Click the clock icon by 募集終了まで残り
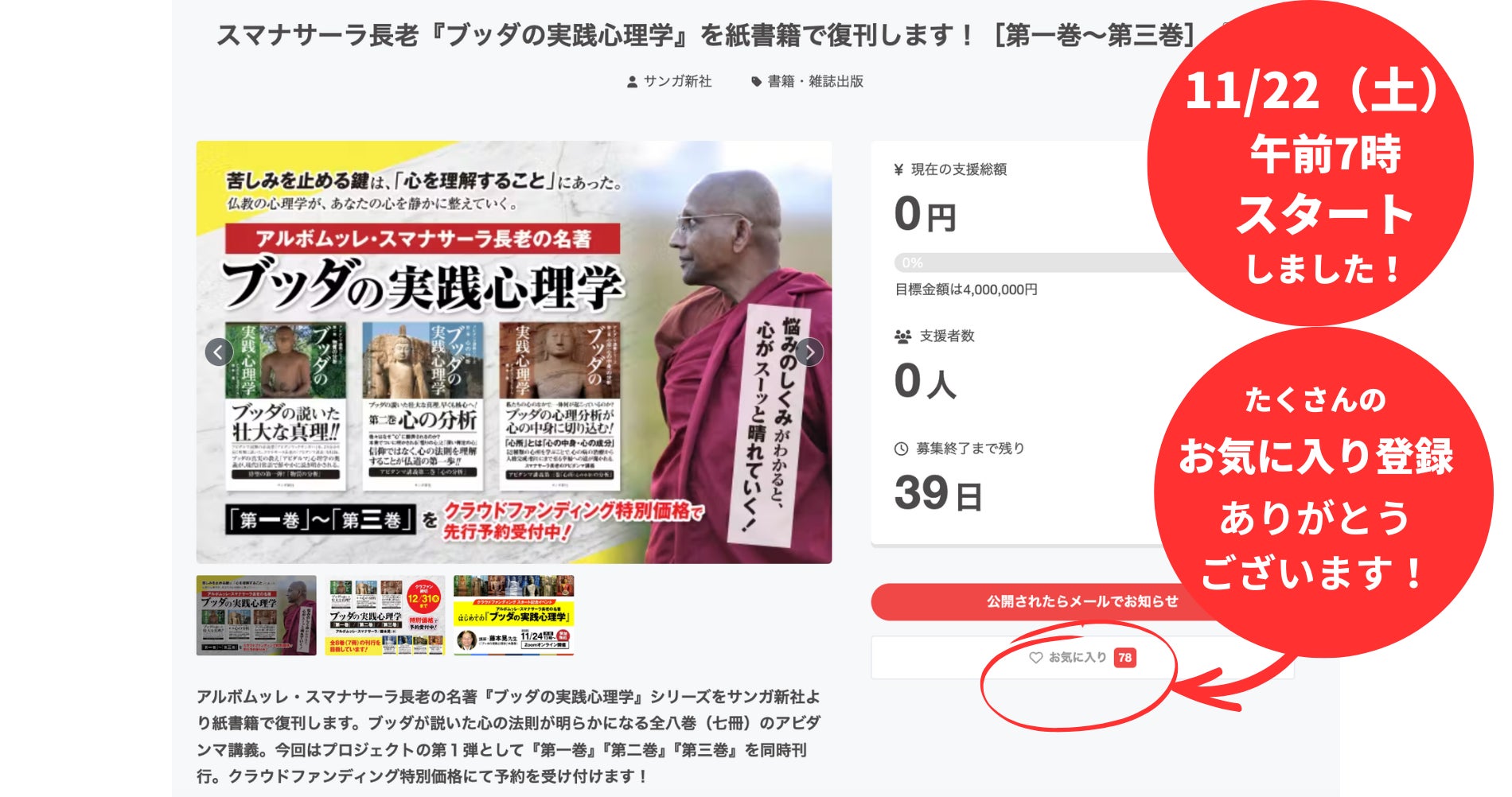The width and height of the screenshot is (1512, 797). click(901, 449)
